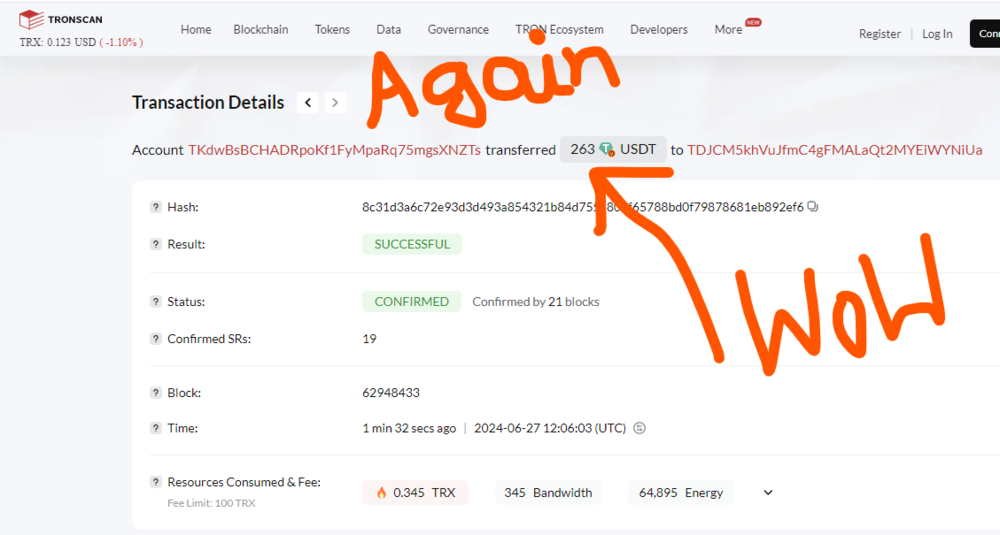
Task: Click the Transaction Details heading
Action: 208,103
